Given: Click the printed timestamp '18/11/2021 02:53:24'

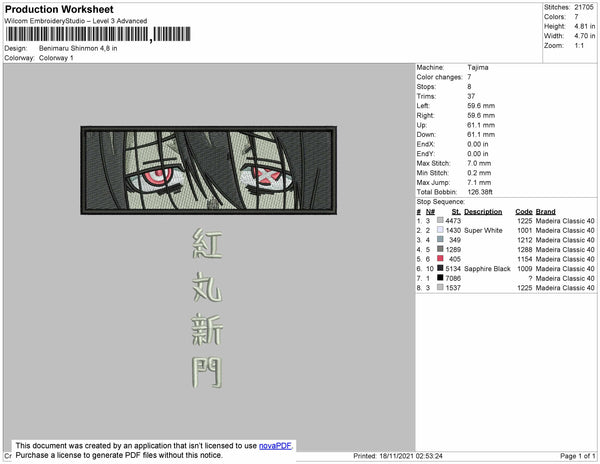Looking at the screenshot, I should tap(411, 456).
